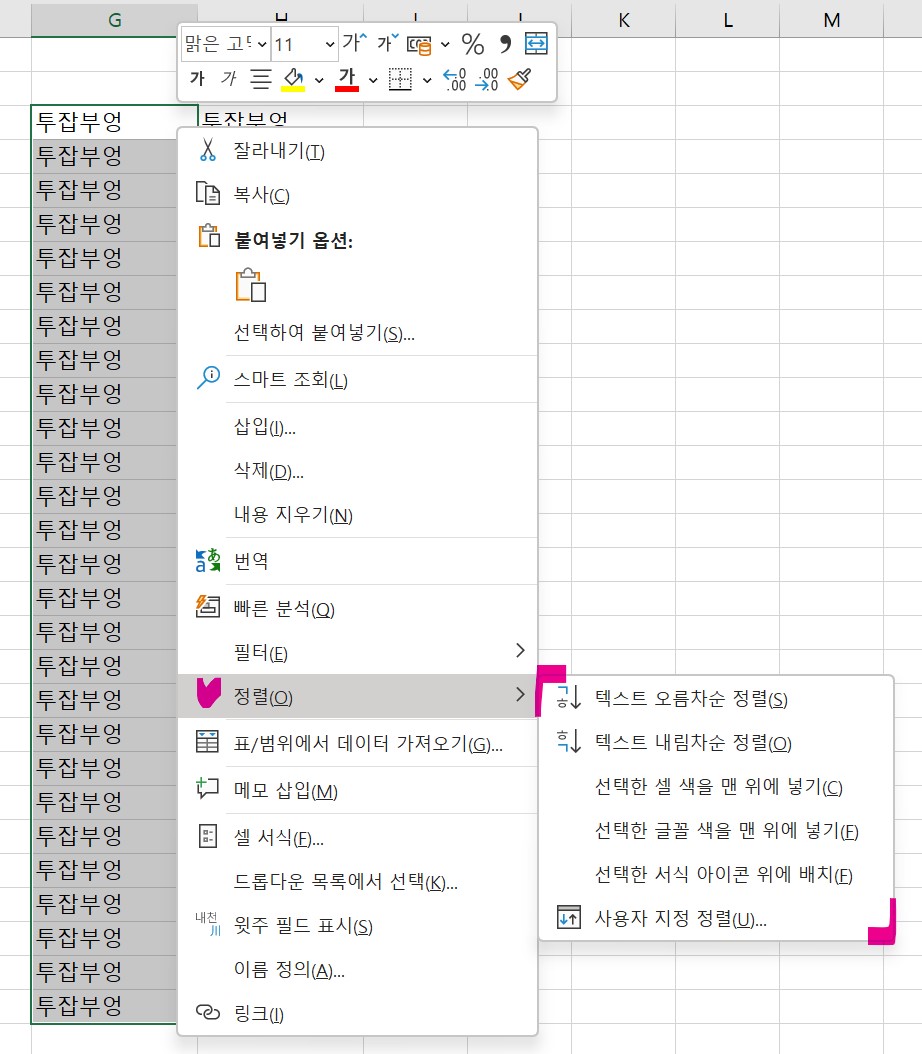Select 이름 정의(A)...
Screen dimensions: 922x1054
pos(358,969)
